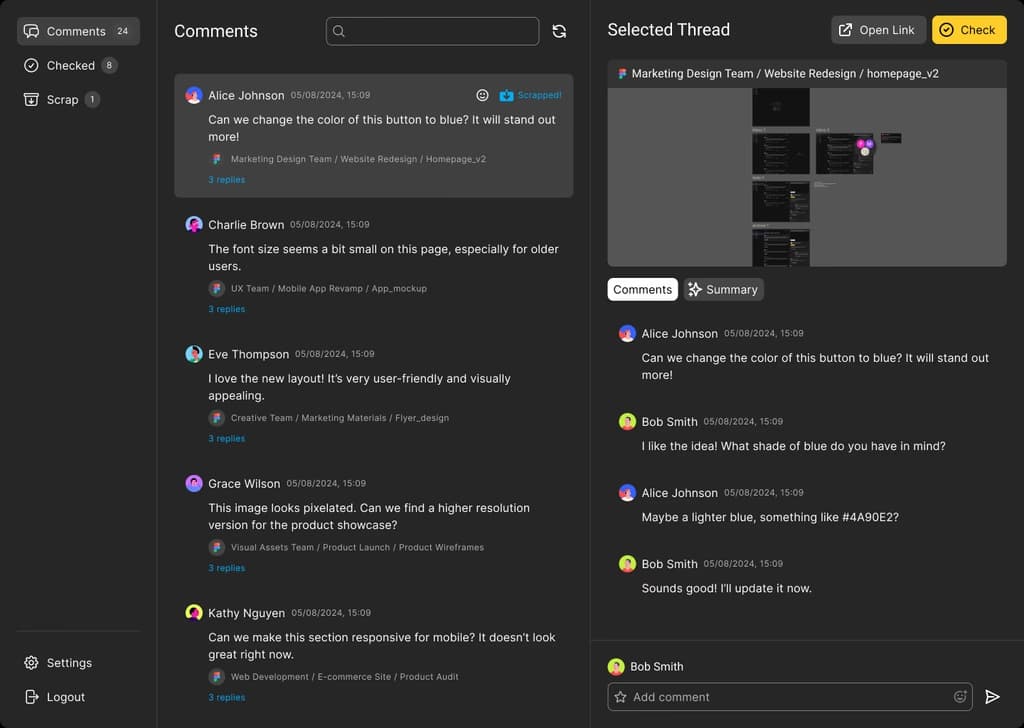Open the UX Team / Mobile App Revamp path
This screenshot has height=728, width=1024.
(x=328, y=289)
